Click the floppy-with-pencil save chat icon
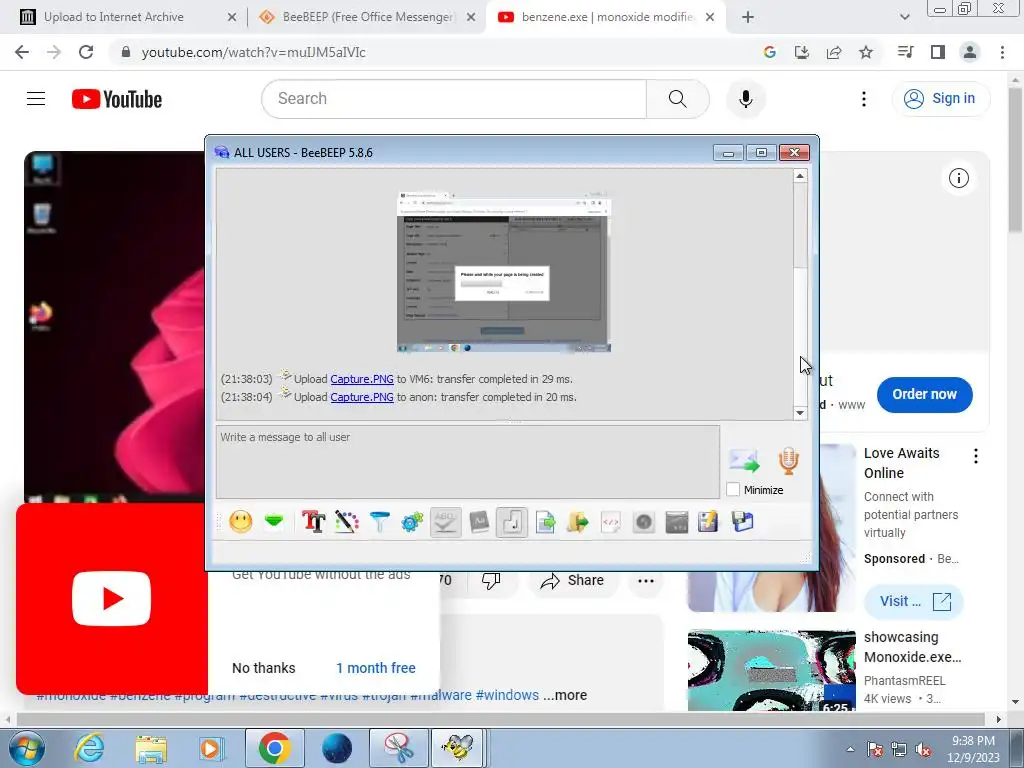Viewport: 1024px width, 768px height. point(709,522)
